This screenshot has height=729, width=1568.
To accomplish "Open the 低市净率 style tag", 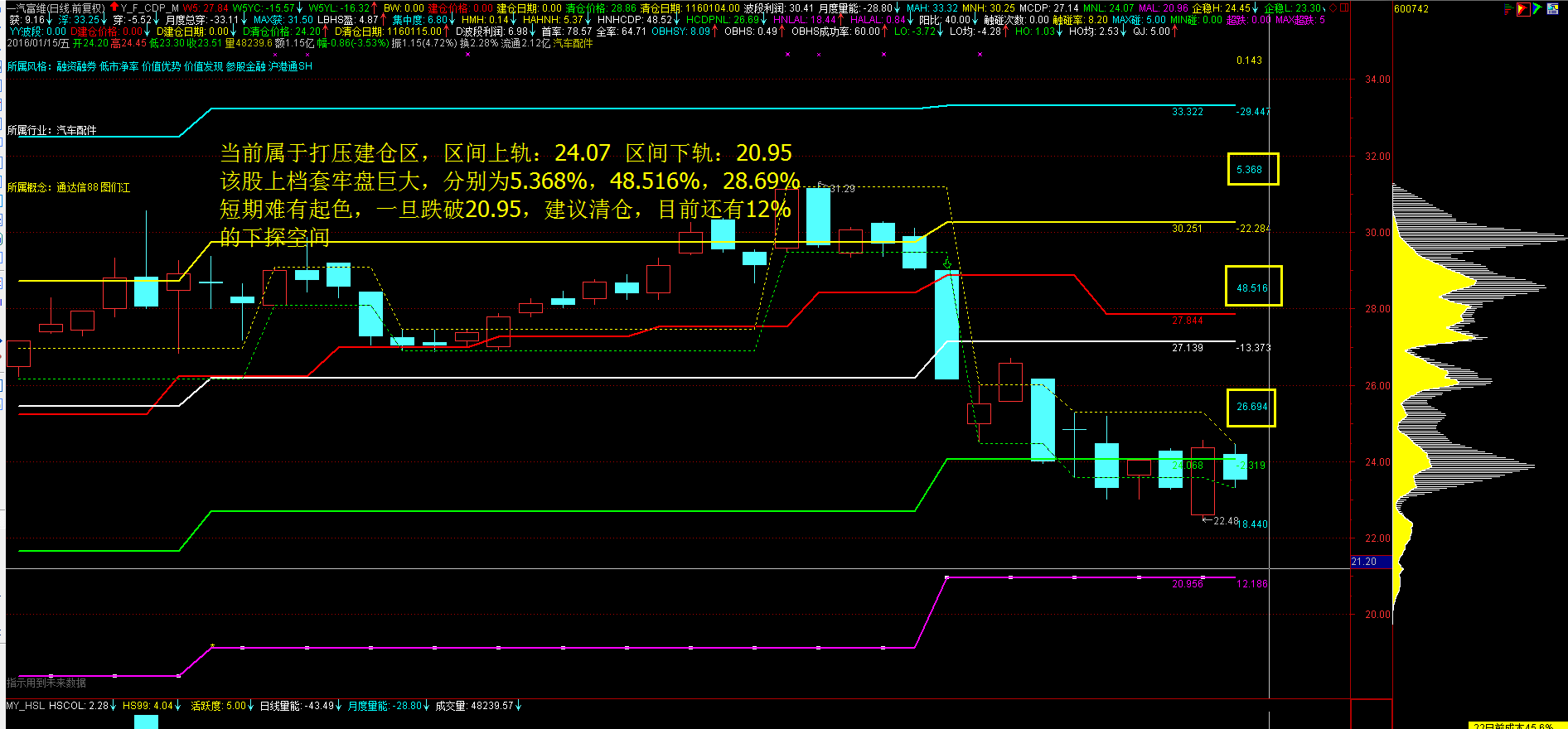I will [119, 66].
